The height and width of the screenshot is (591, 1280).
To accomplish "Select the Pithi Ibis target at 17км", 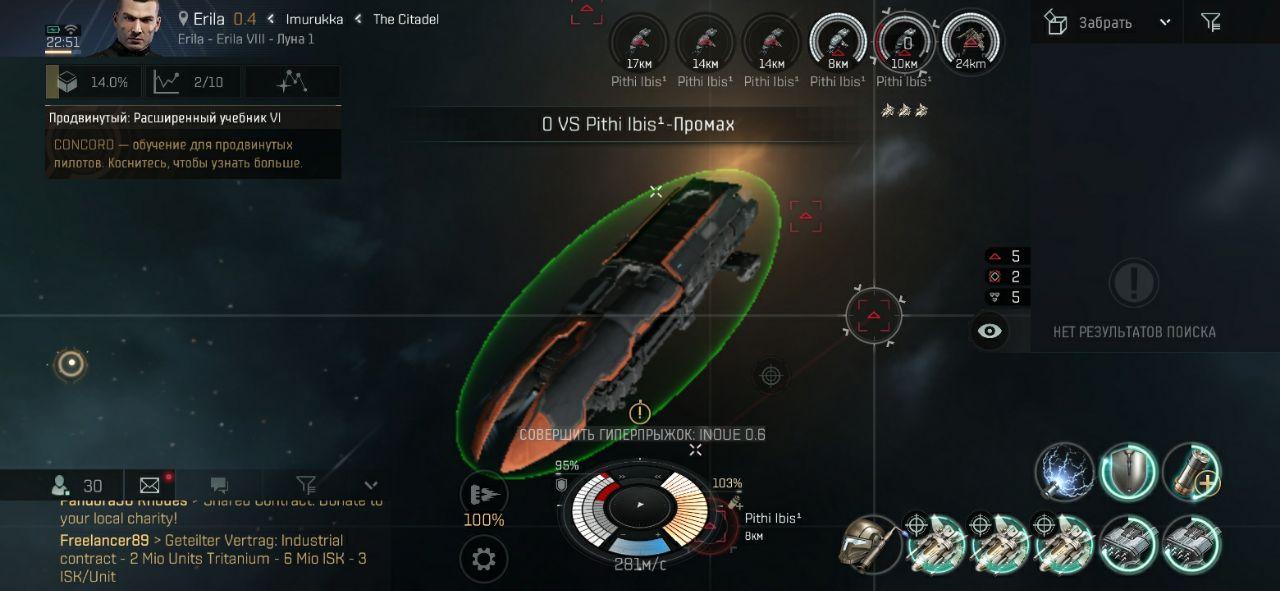I will [638, 42].
